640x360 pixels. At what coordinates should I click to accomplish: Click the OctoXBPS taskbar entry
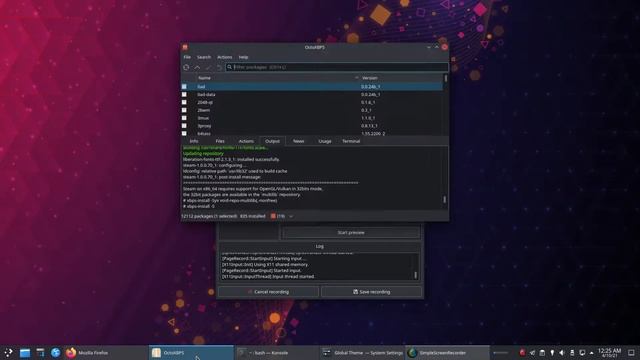click(191, 353)
